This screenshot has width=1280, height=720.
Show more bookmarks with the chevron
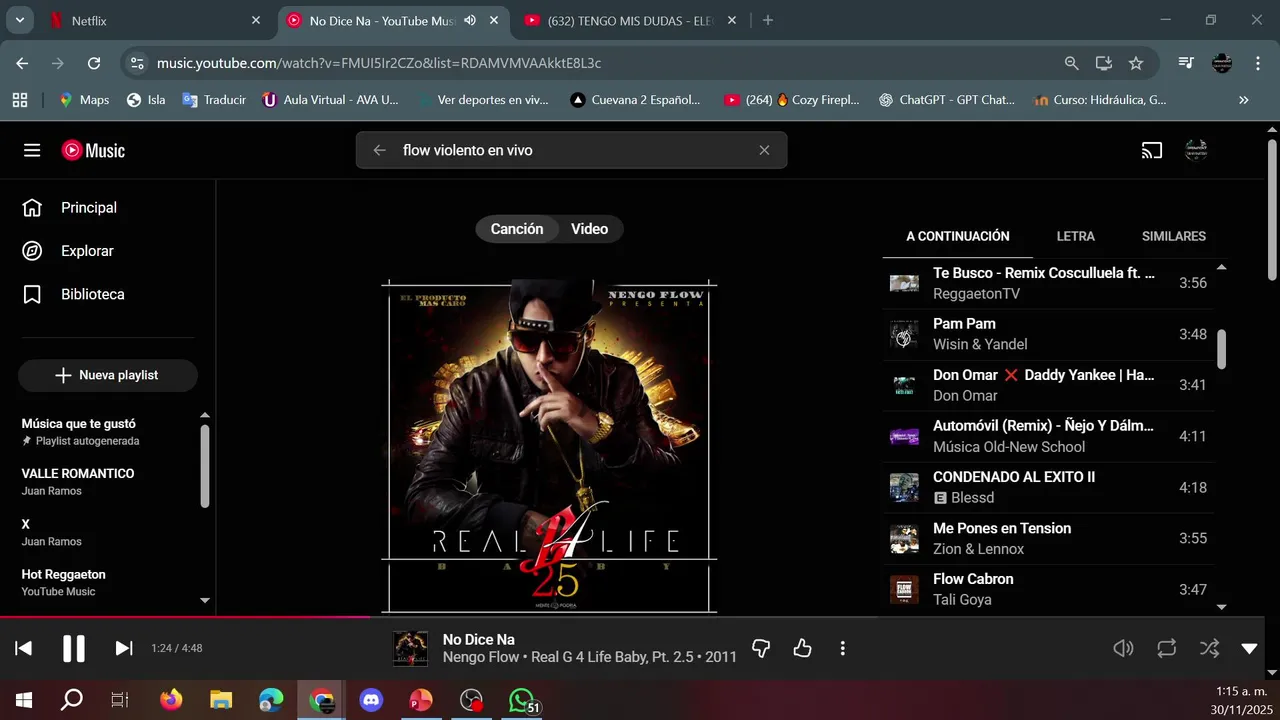pyautogui.click(x=1244, y=100)
